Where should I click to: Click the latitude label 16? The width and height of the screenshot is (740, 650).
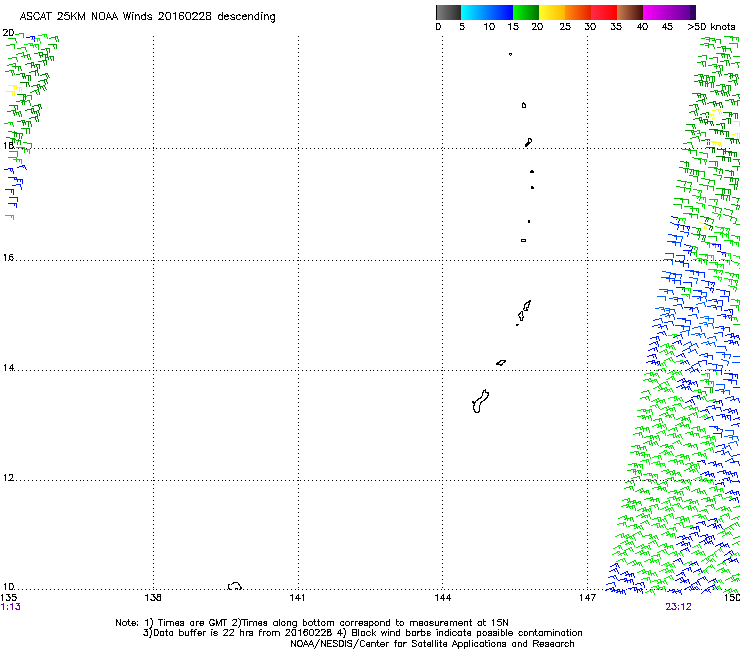point(8,257)
